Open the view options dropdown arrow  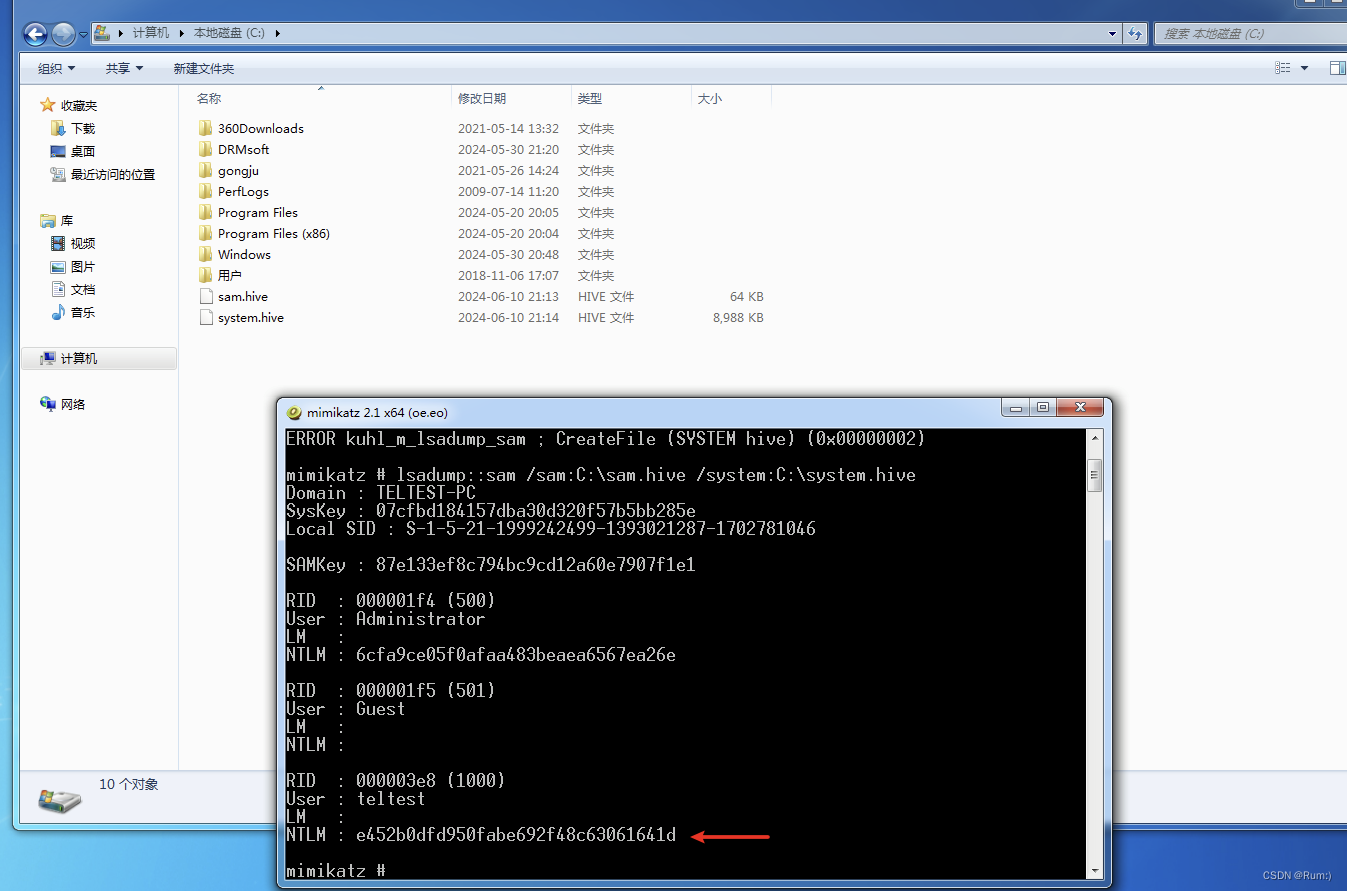coord(1304,68)
